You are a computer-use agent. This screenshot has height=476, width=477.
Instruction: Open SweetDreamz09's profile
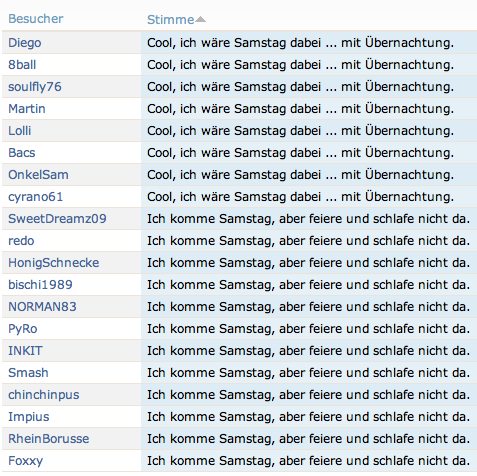coord(57,219)
